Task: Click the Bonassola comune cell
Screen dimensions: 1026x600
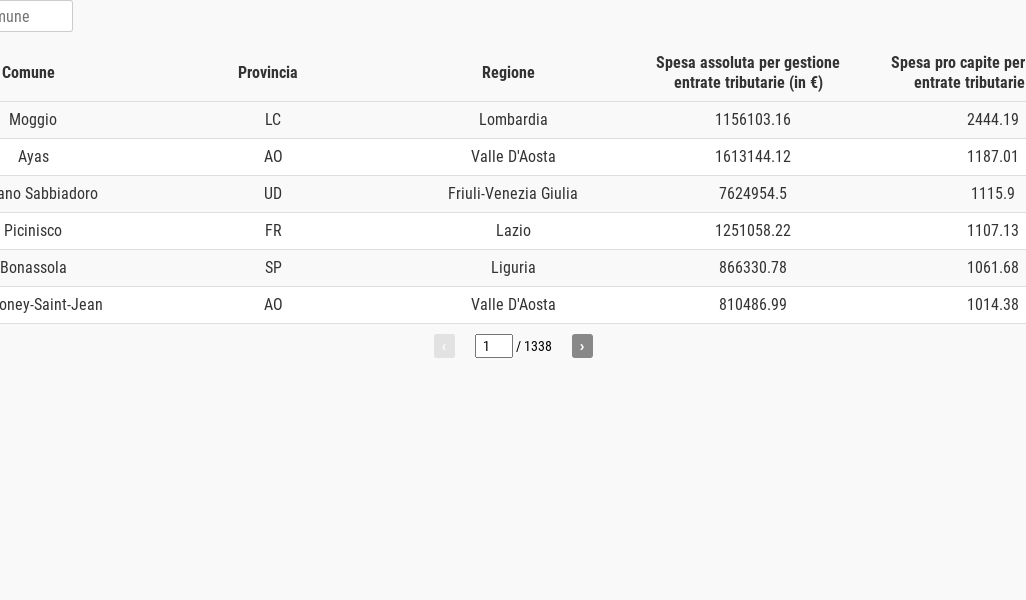Action: pos(33,267)
